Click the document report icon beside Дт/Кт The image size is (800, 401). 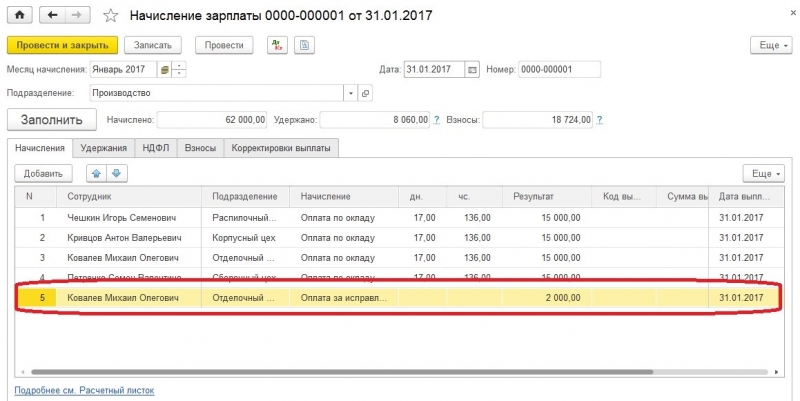click(x=304, y=45)
